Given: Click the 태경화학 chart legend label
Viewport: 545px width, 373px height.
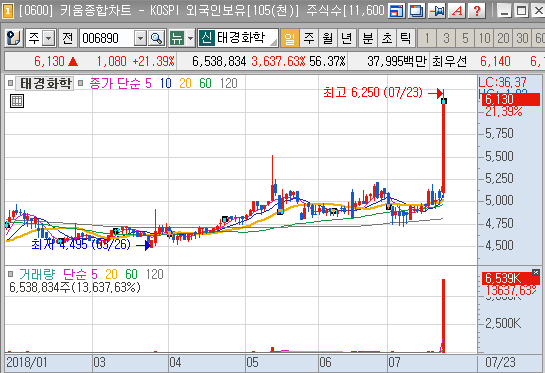Looking at the screenshot, I should [x=45, y=83].
